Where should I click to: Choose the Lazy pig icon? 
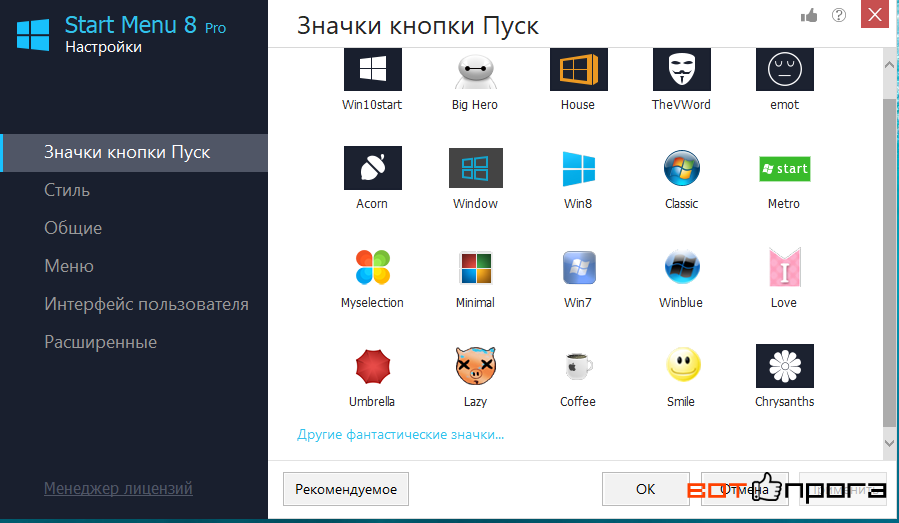475,365
